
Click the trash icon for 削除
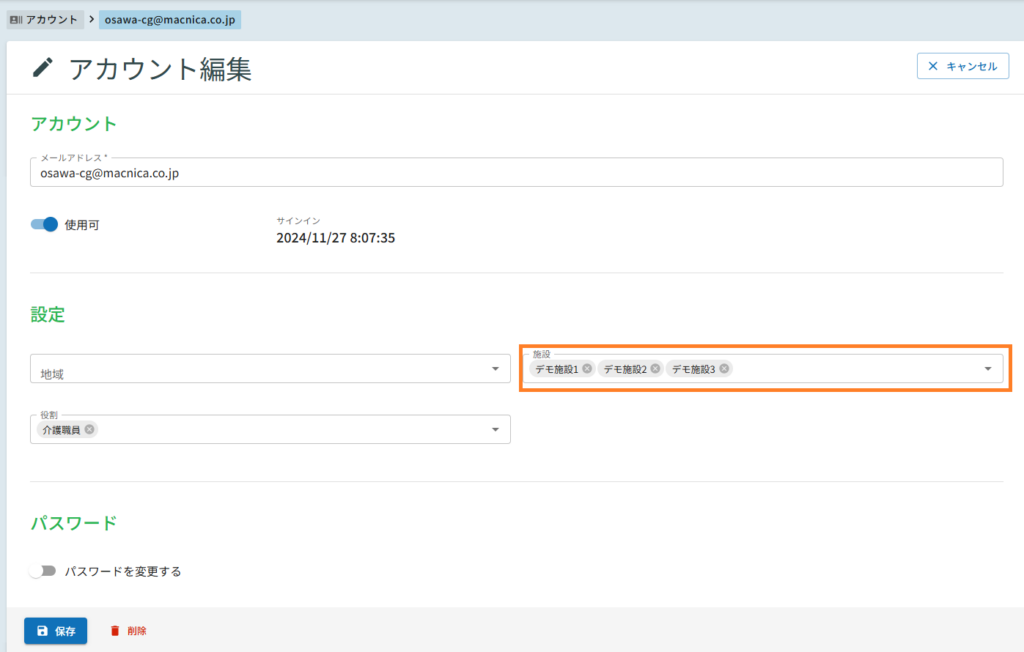[115, 631]
